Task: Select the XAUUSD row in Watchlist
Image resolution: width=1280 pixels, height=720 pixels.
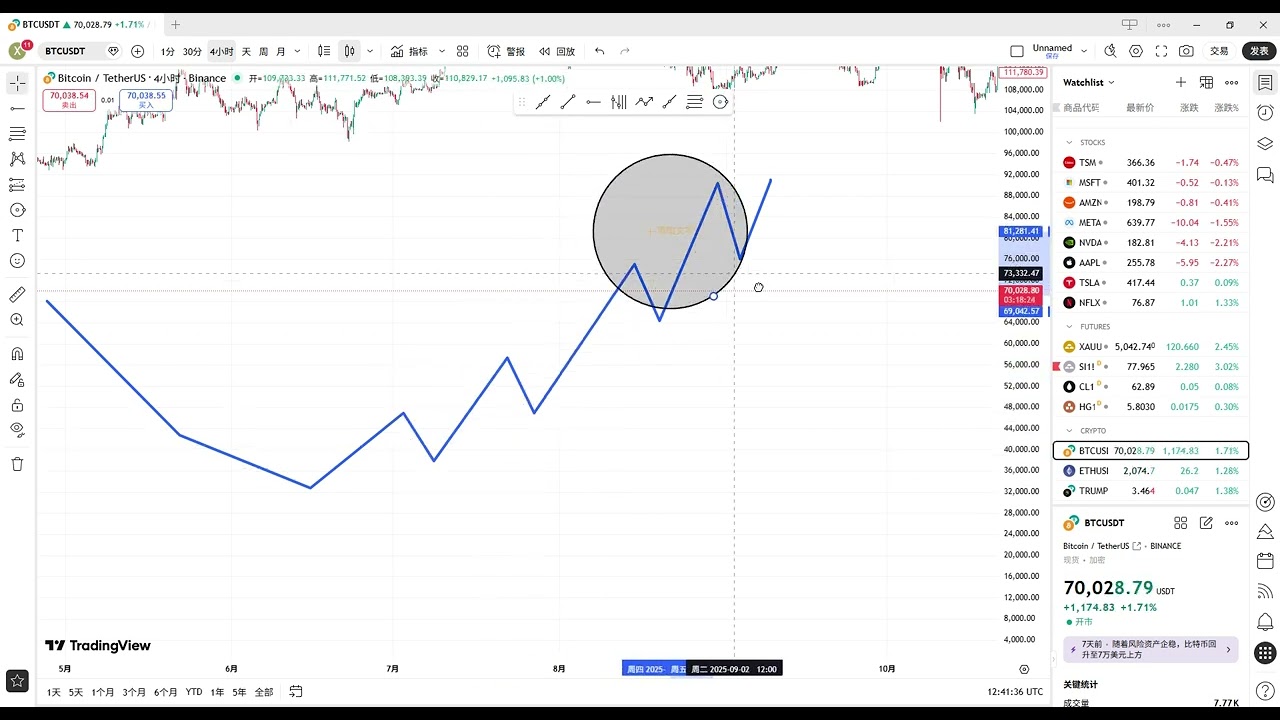Action: pyautogui.click(x=1151, y=347)
